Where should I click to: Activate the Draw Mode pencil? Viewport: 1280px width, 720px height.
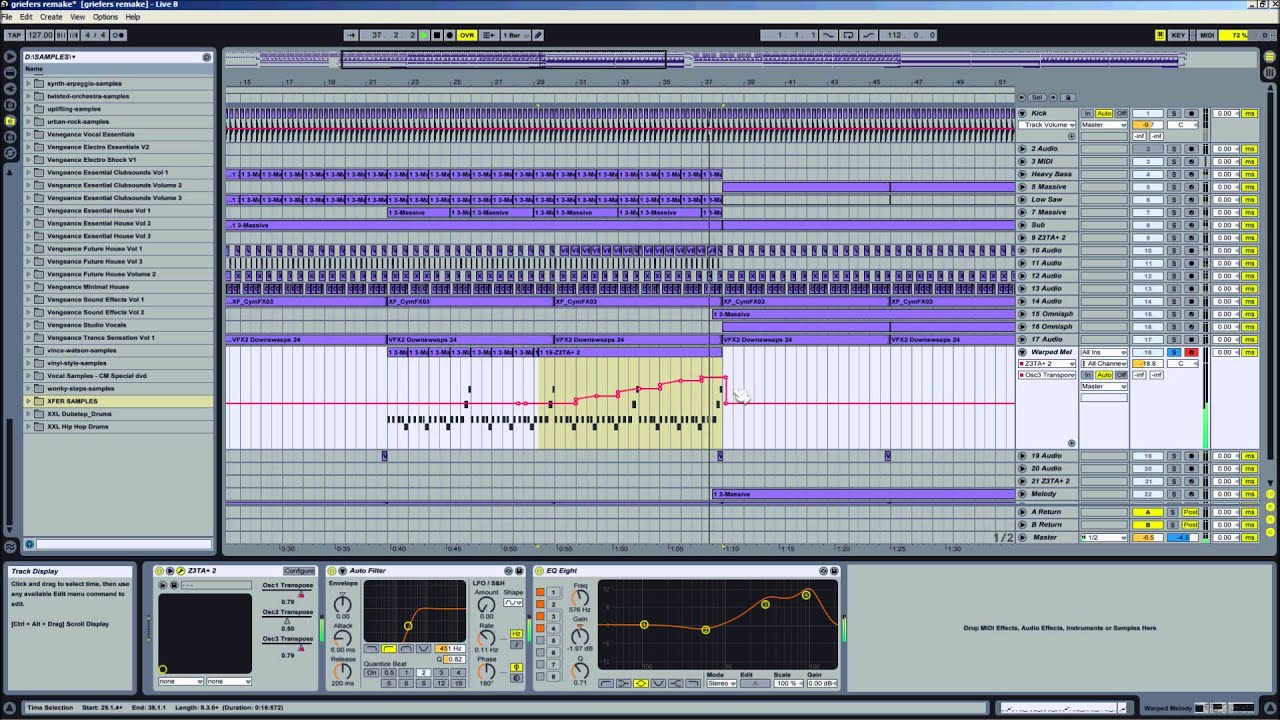coord(538,35)
